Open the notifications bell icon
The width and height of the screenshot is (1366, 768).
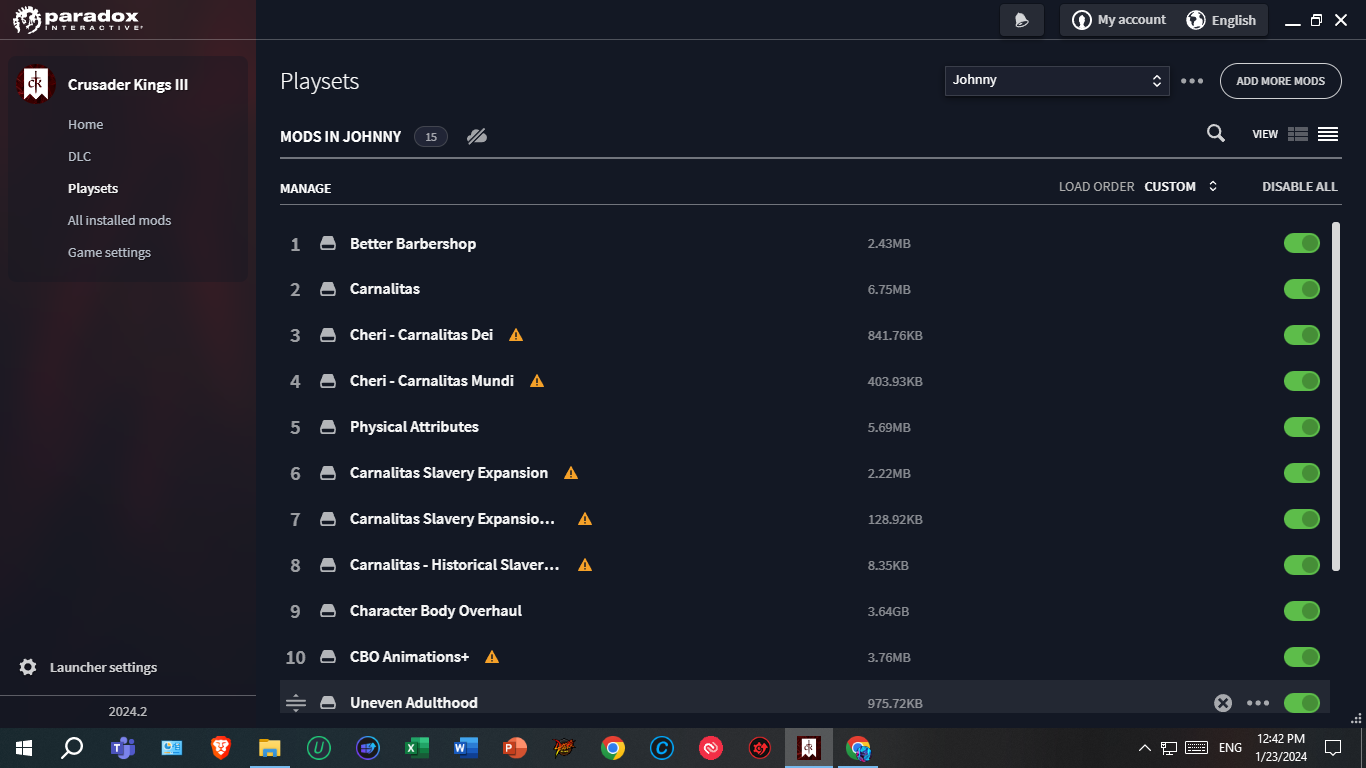1022,20
